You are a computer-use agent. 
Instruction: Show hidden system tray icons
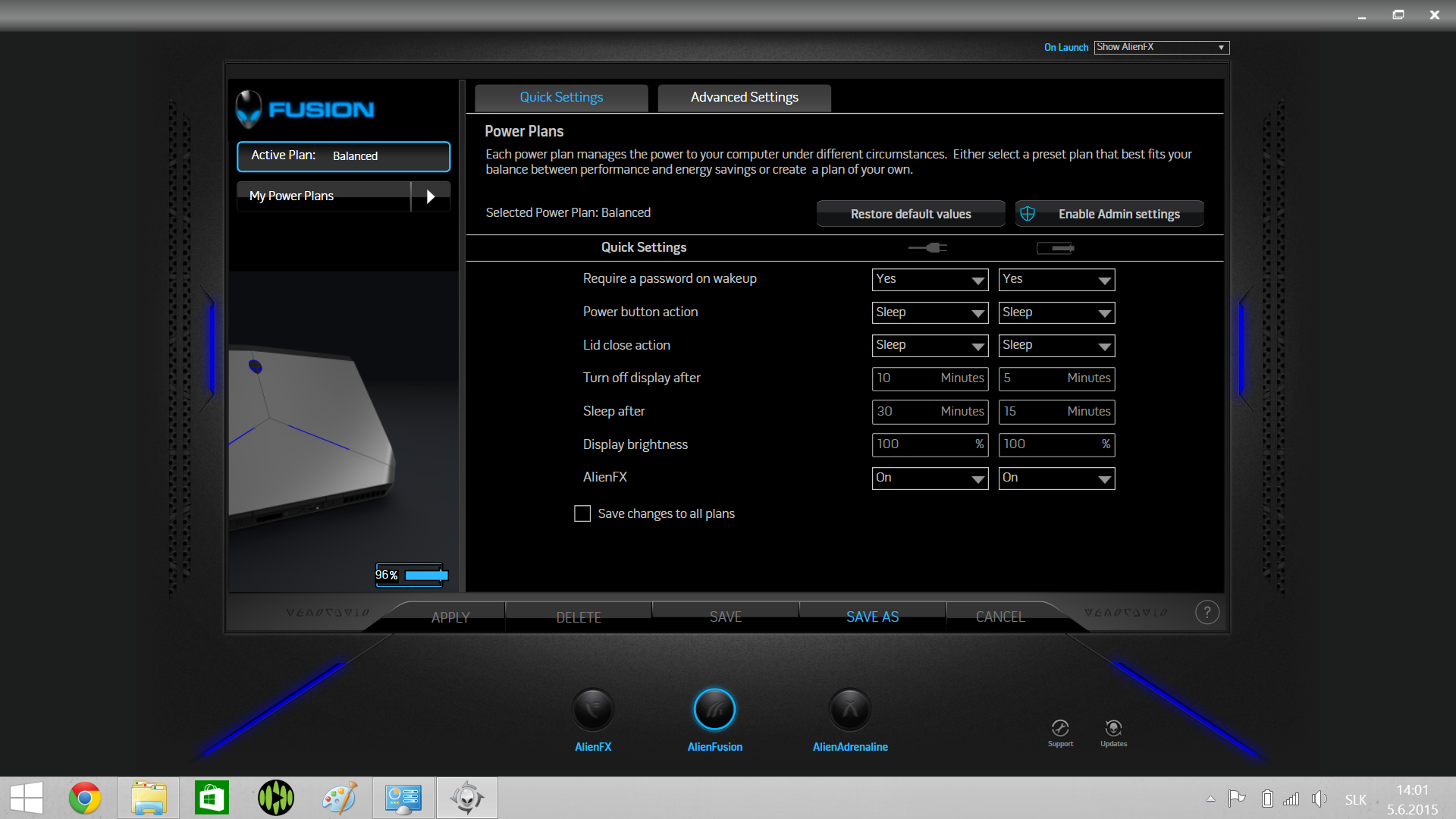[x=1210, y=799]
